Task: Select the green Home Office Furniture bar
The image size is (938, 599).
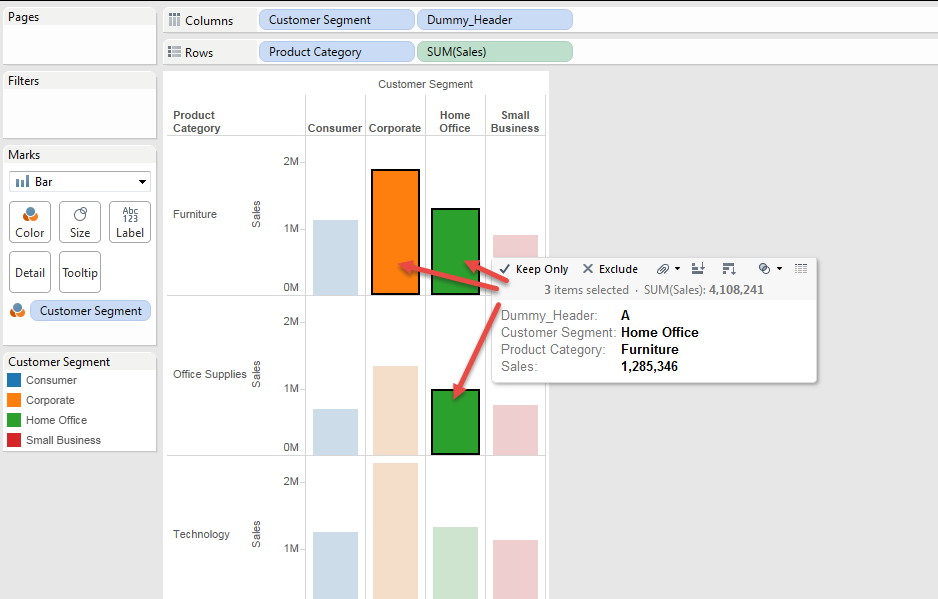Action: 455,251
